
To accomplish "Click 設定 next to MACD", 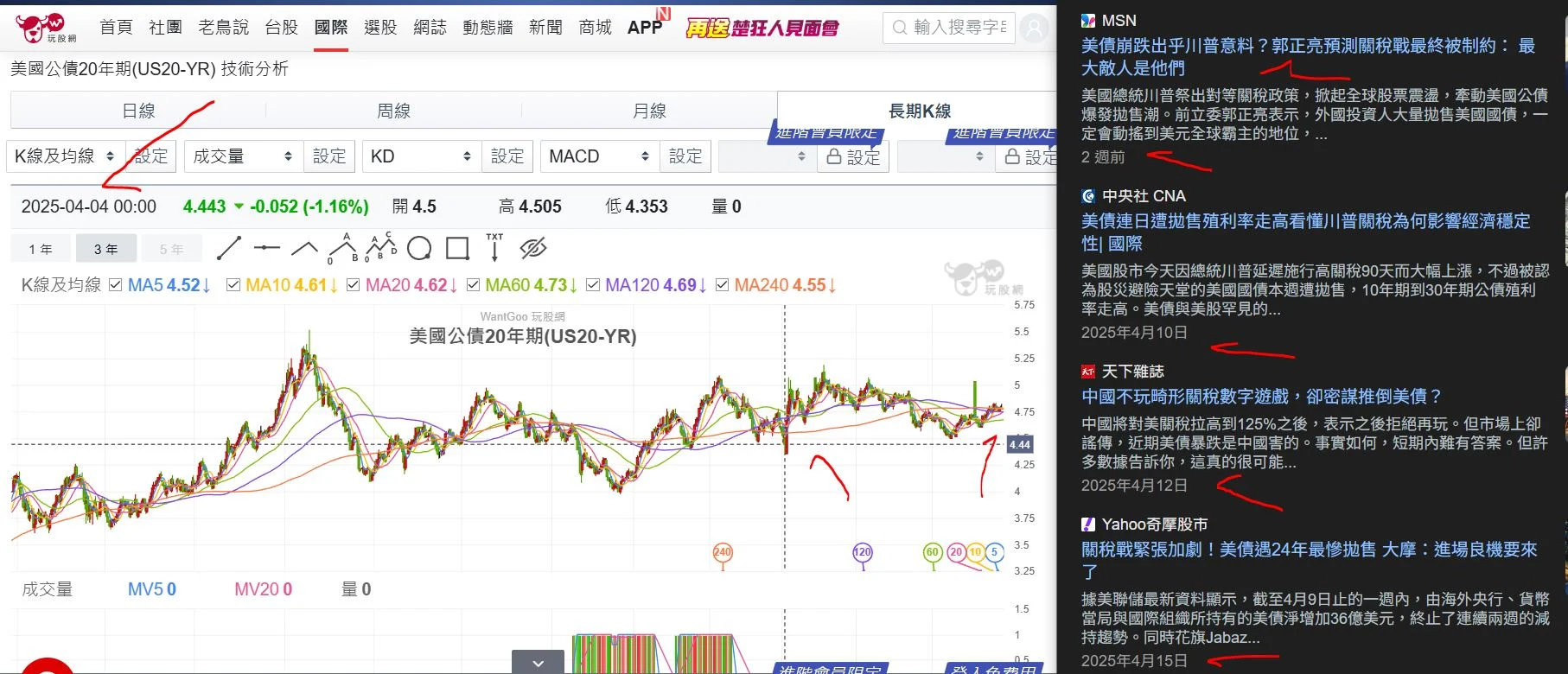I will 685,156.
